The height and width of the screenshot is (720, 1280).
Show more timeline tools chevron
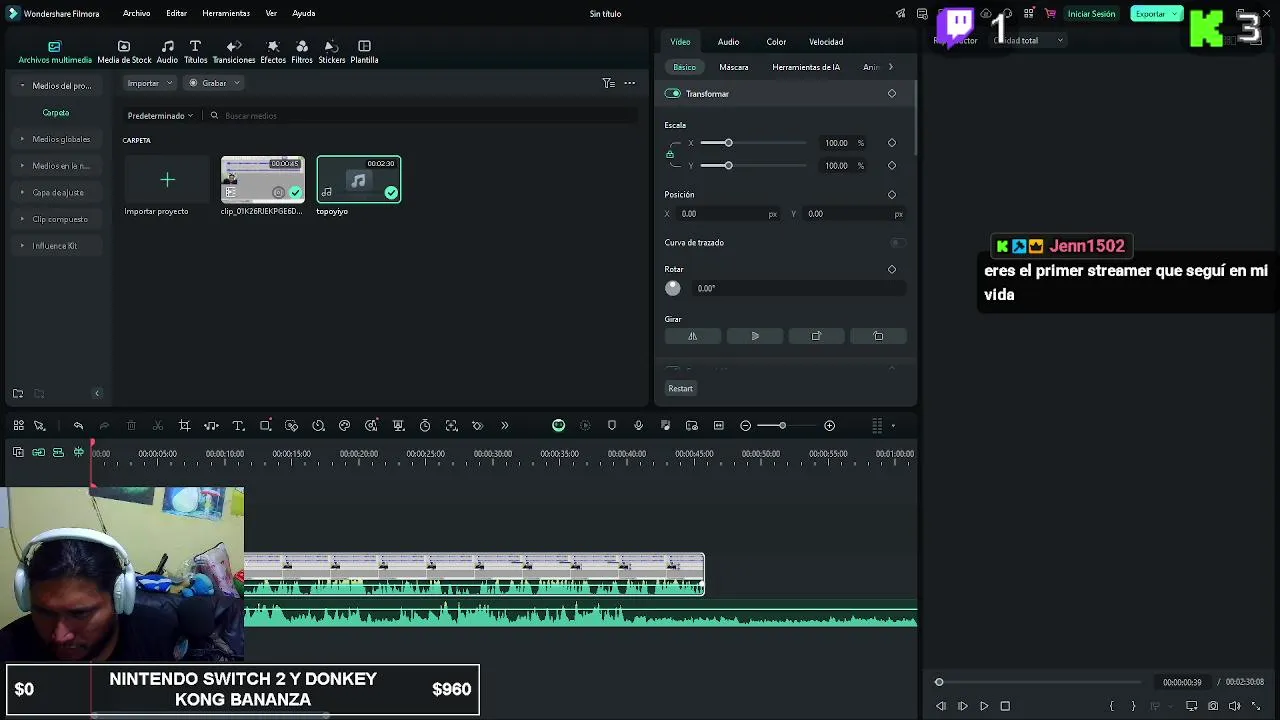tap(504, 426)
